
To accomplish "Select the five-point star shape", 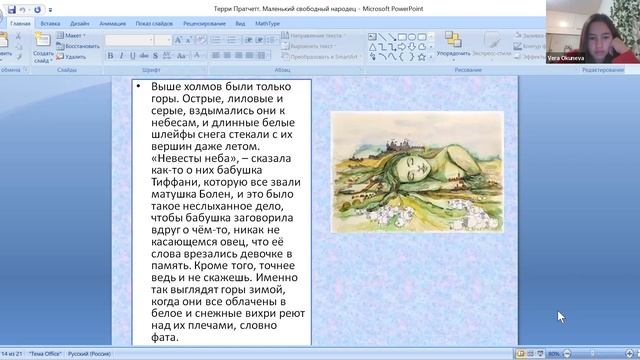I will (x=422, y=58).
